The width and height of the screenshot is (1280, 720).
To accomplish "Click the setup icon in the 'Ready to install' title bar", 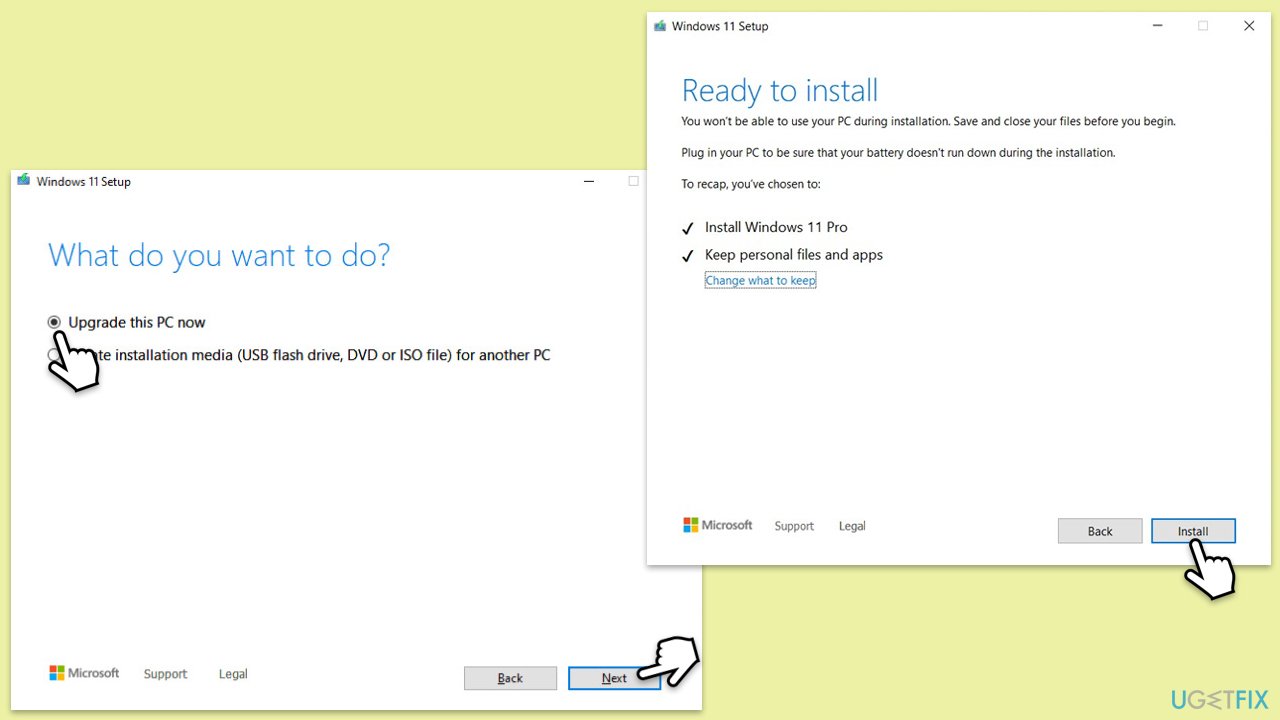I will coord(660,26).
